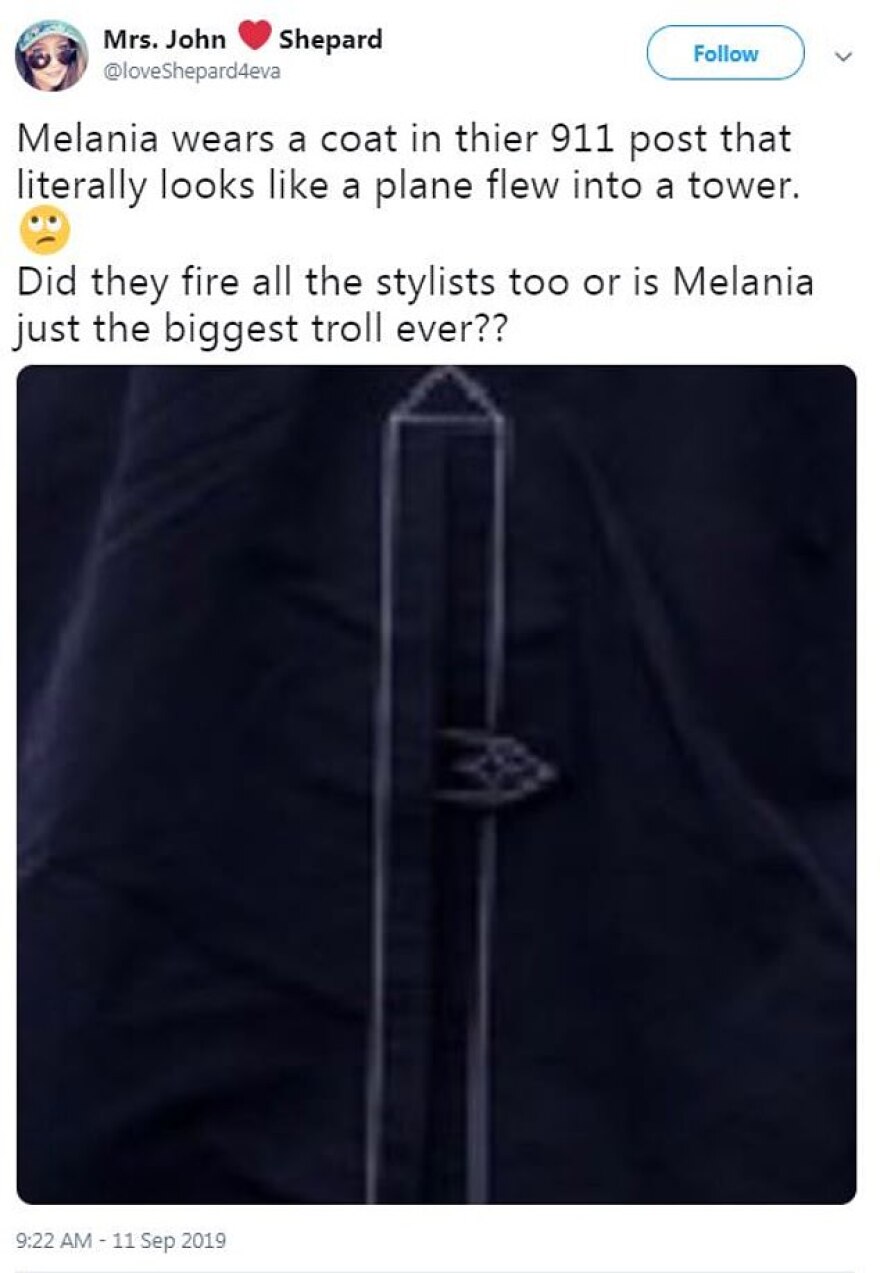Click the "11 Sep 2019" date text

[168, 1241]
